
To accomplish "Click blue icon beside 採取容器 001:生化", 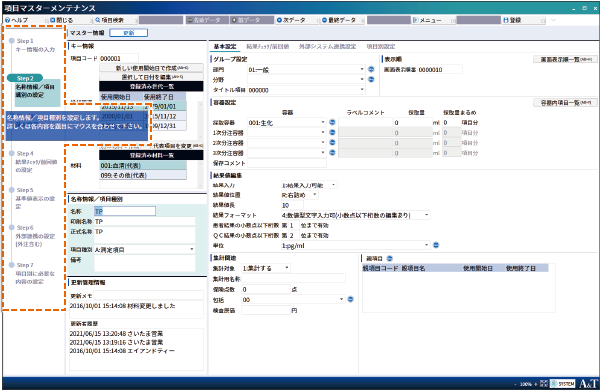I will coord(332,122).
